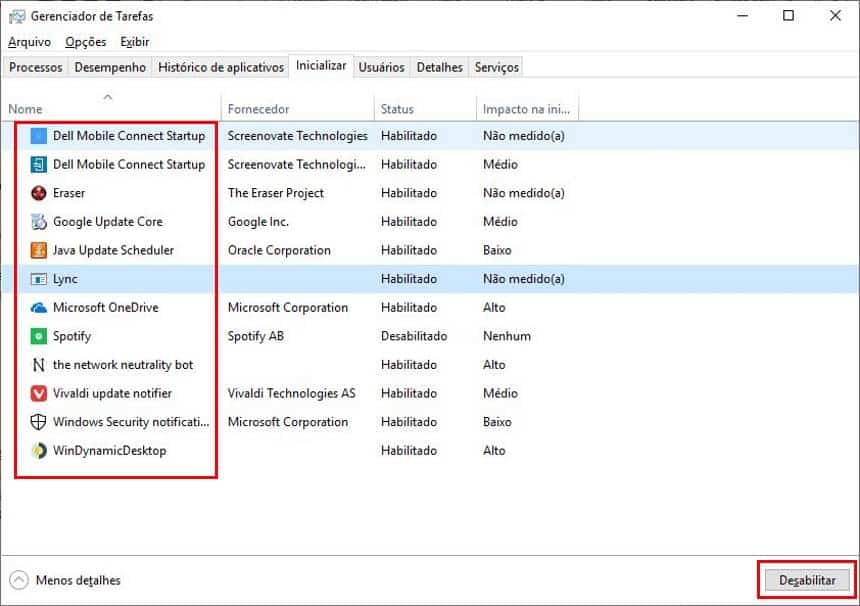Open the Exibir menu
This screenshot has width=860, height=606.
pyautogui.click(x=135, y=42)
